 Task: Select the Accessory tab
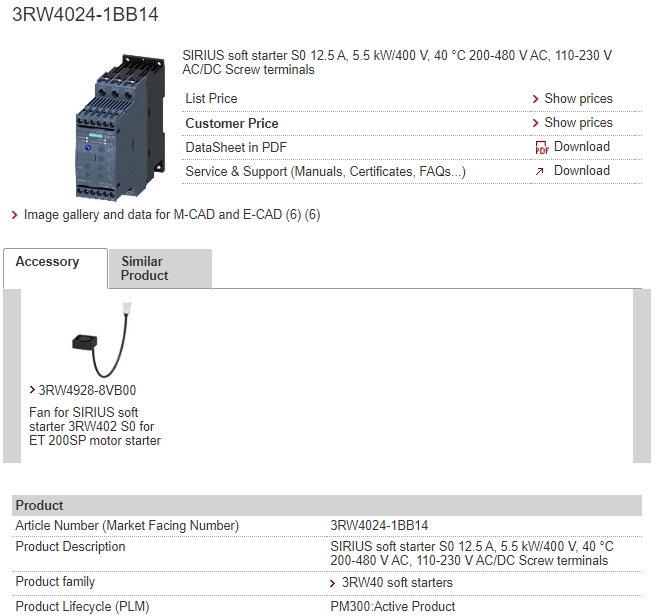pyautogui.click(x=55, y=268)
